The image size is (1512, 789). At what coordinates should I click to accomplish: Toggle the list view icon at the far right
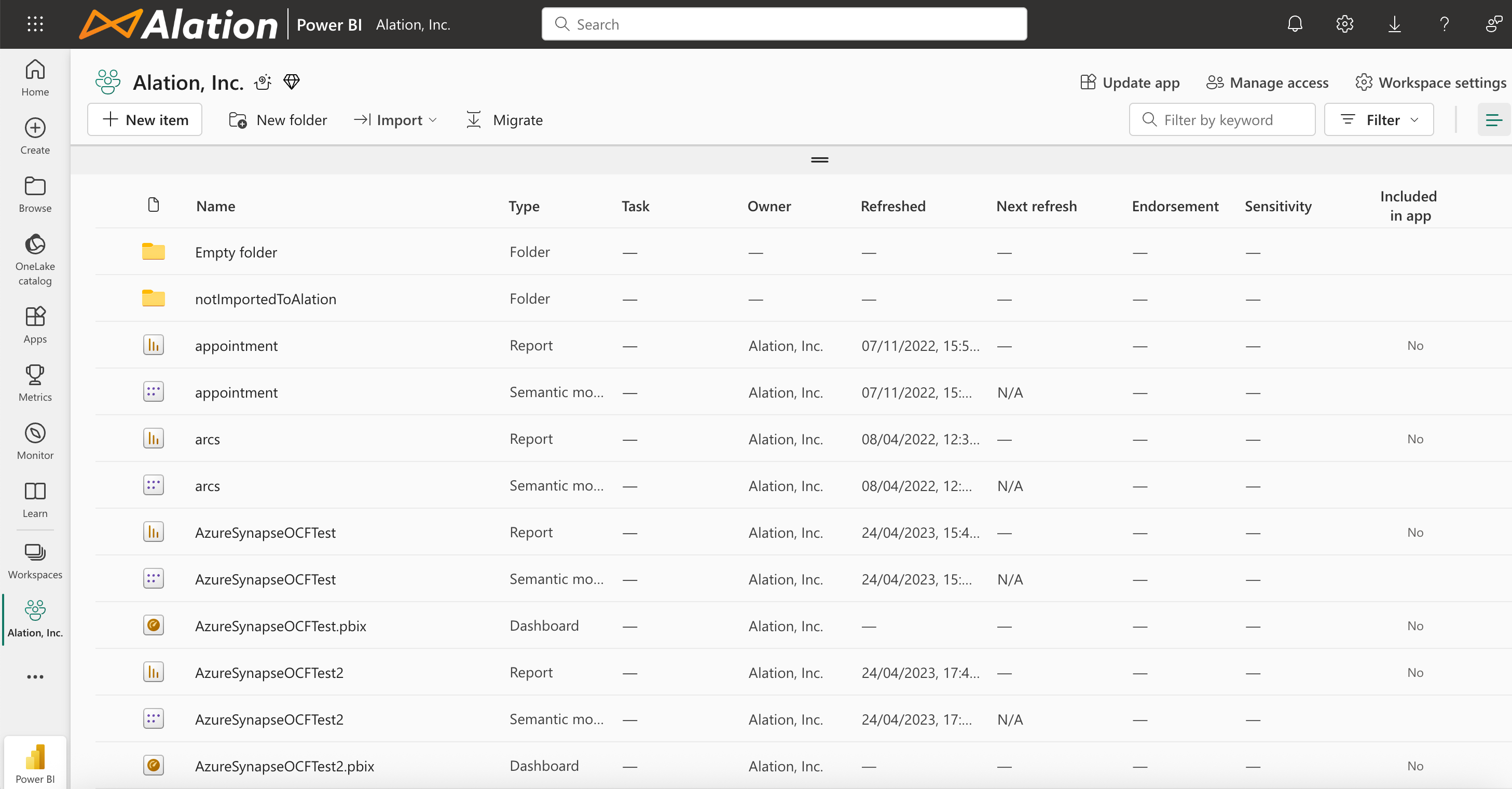point(1493,120)
